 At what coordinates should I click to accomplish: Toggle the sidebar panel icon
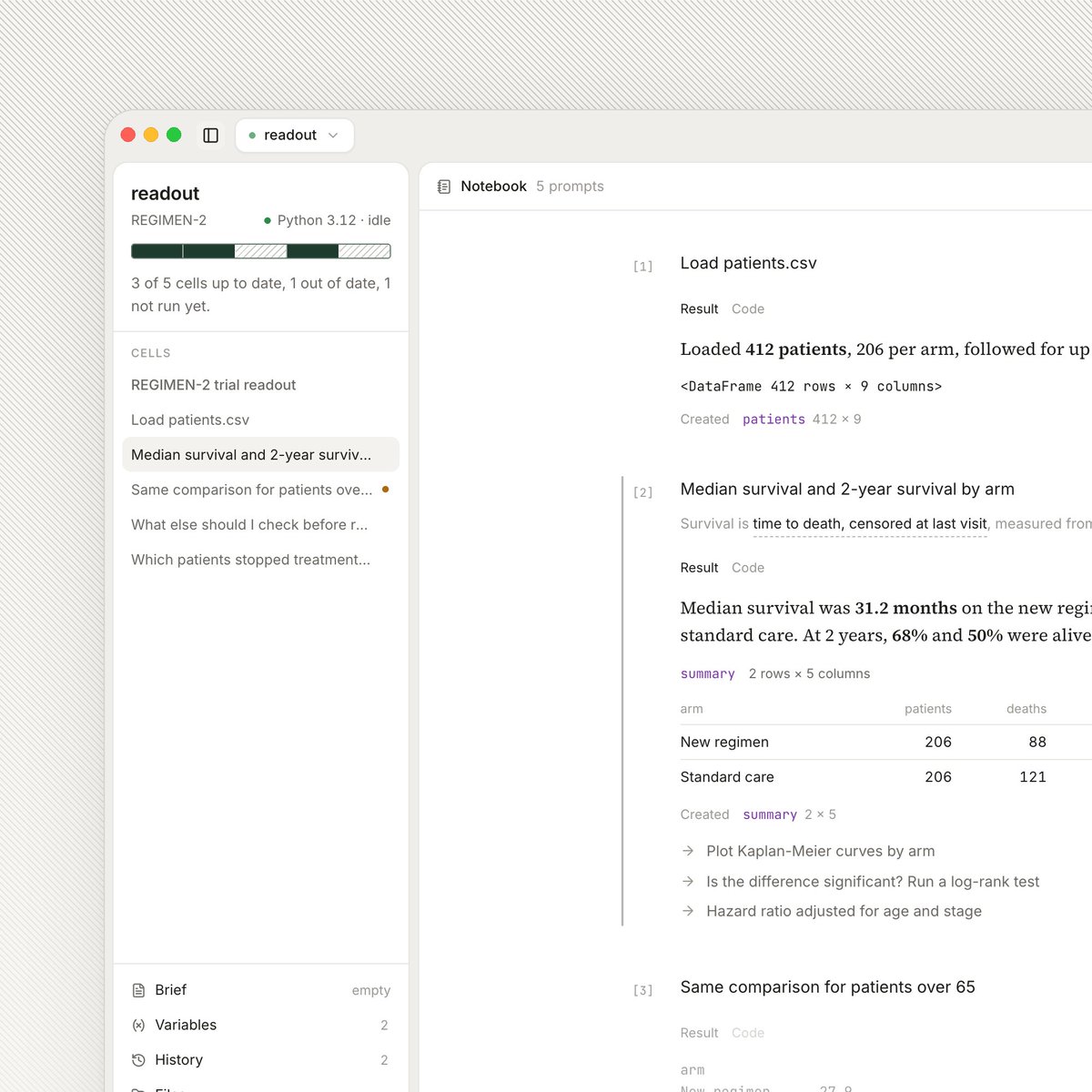pos(210,136)
